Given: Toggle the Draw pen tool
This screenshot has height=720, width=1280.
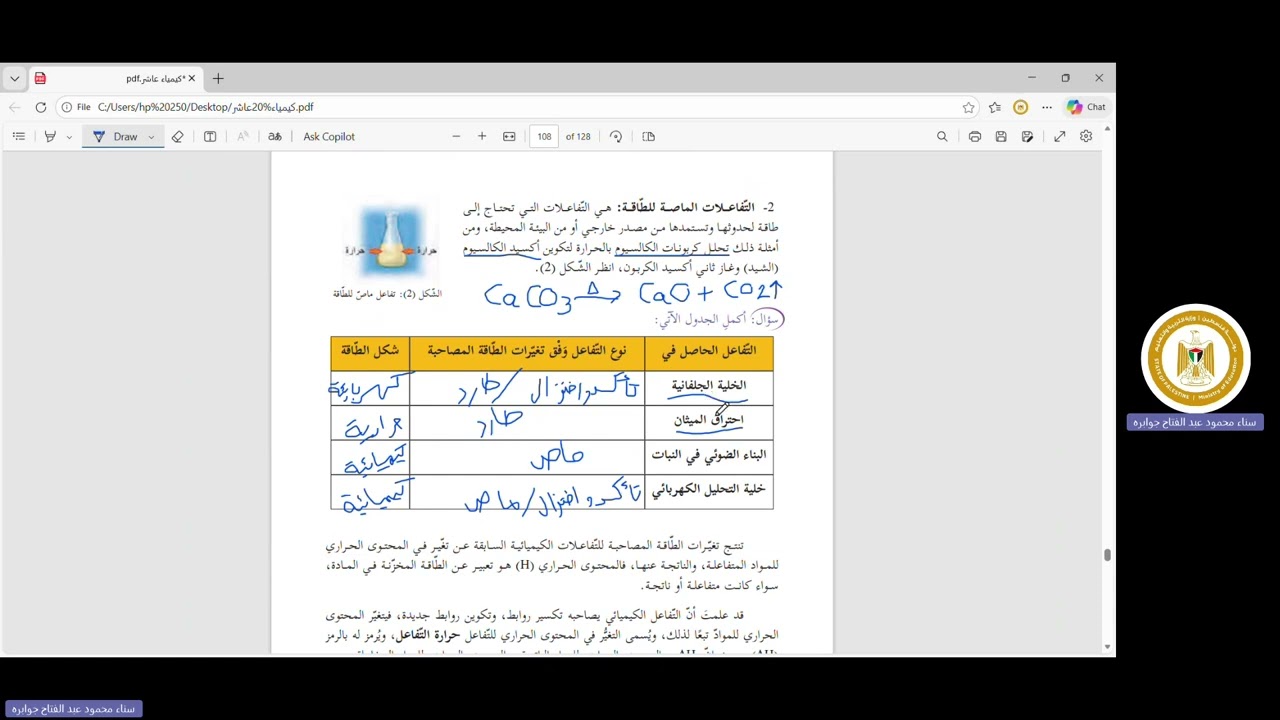Looking at the screenshot, I should [x=116, y=137].
